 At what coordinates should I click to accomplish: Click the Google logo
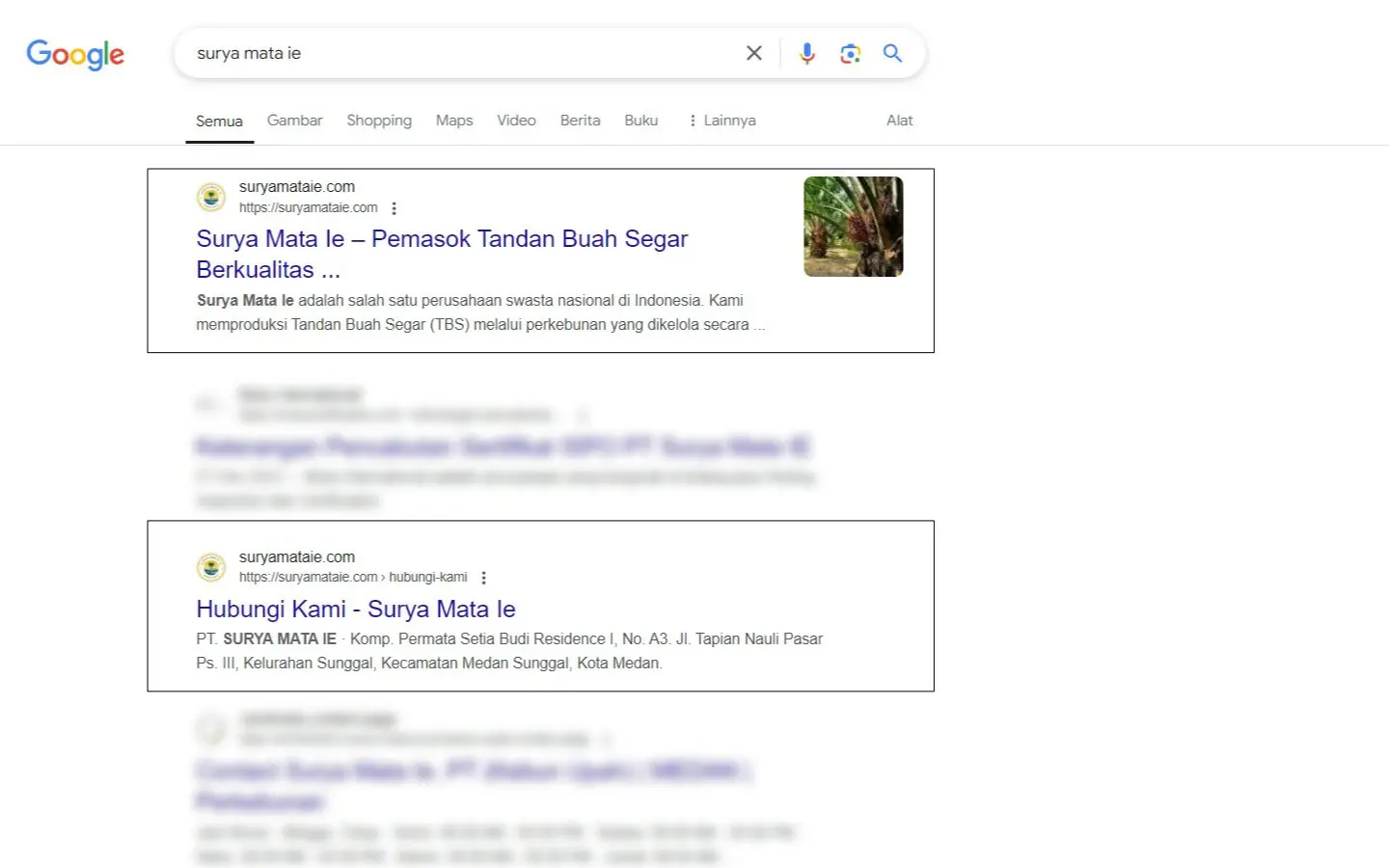74,55
